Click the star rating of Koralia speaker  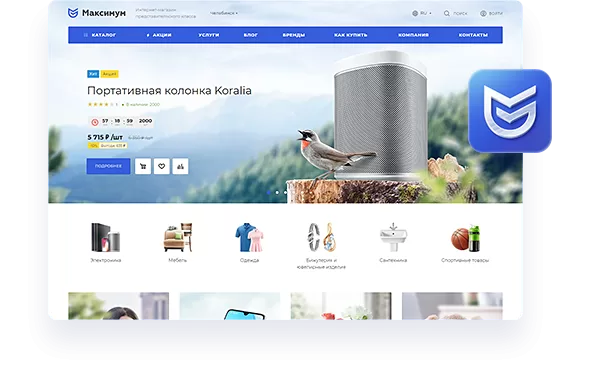pyautogui.click(x=100, y=104)
